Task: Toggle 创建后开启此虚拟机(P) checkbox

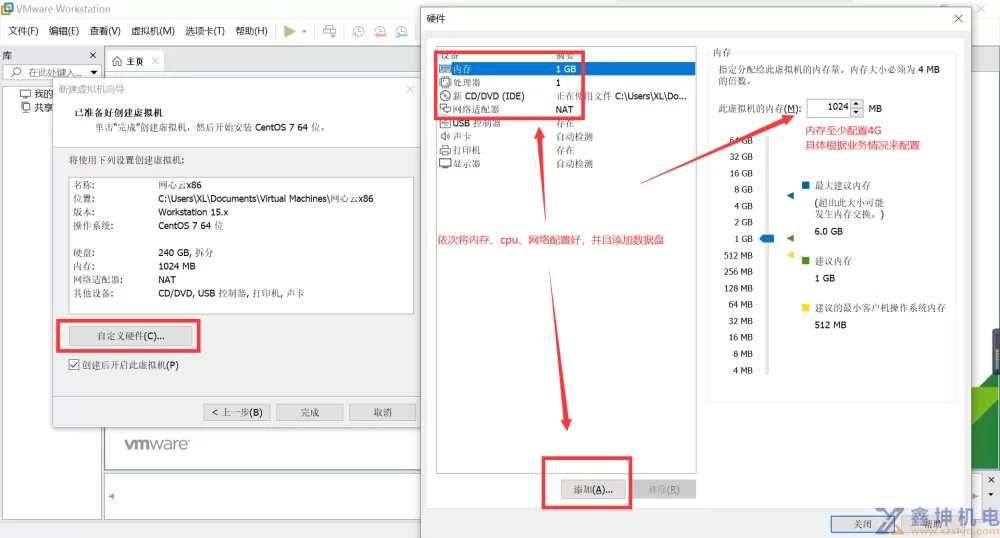Action: [74, 365]
